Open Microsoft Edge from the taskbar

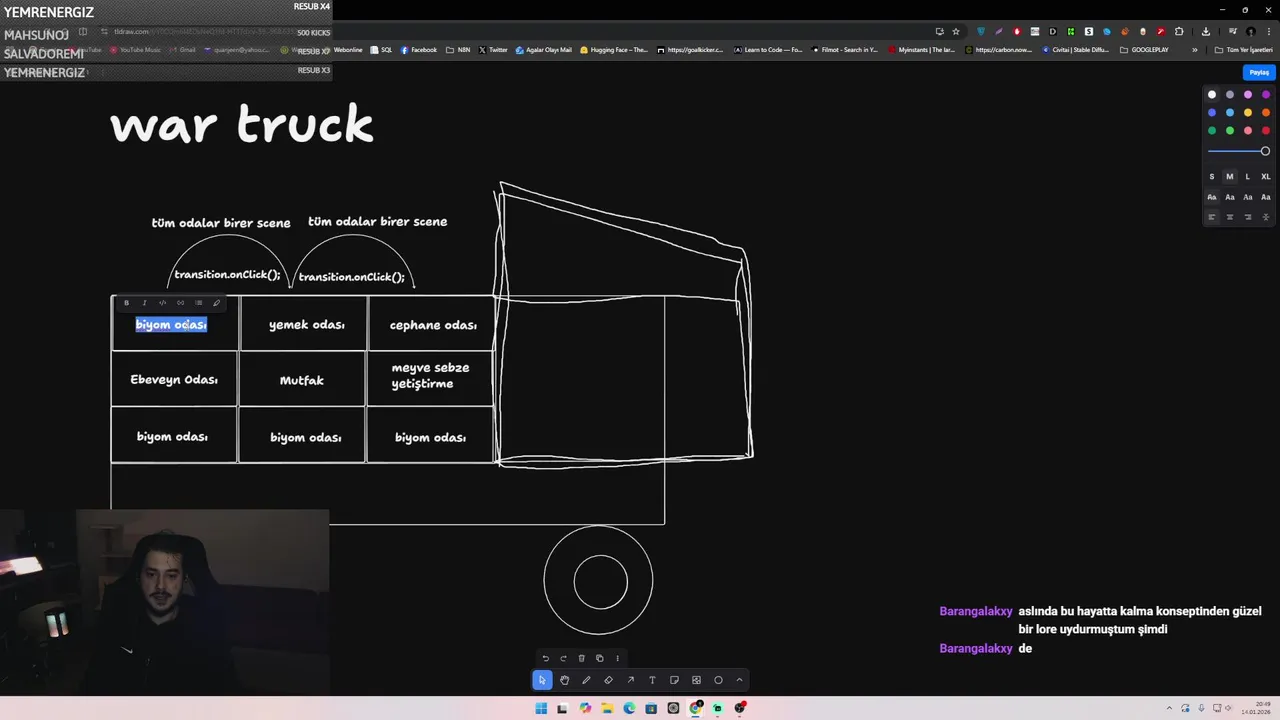629,708
